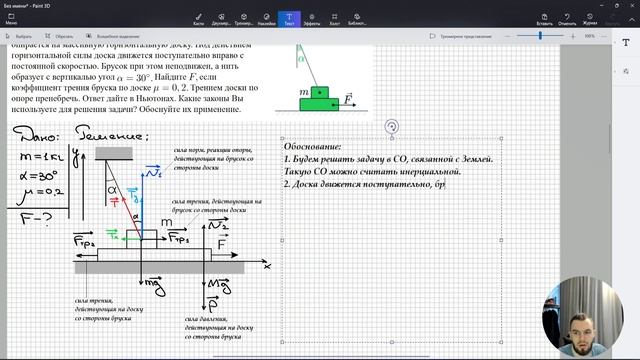The width and height of the screenshot is (640, 360).
Task: Click the 'Обоснование:' heading text
Action: (x=312, y=147)
